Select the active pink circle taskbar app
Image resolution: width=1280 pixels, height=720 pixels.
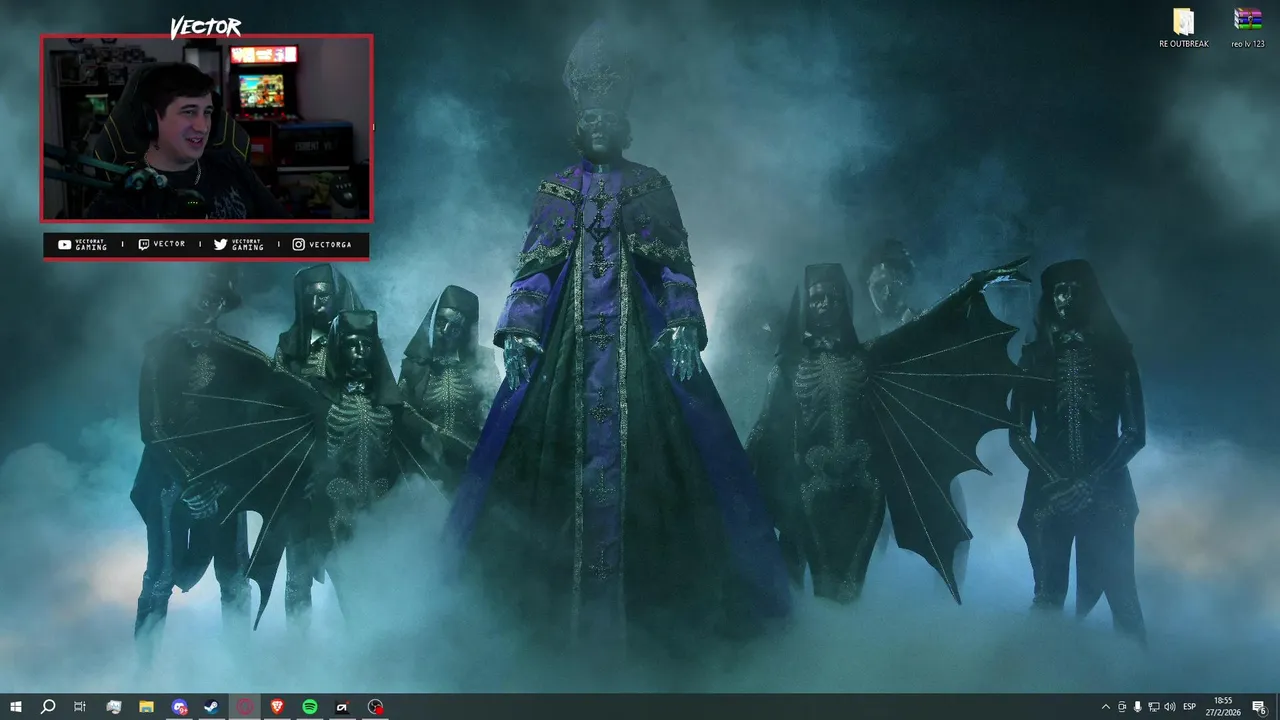[245, 707]
